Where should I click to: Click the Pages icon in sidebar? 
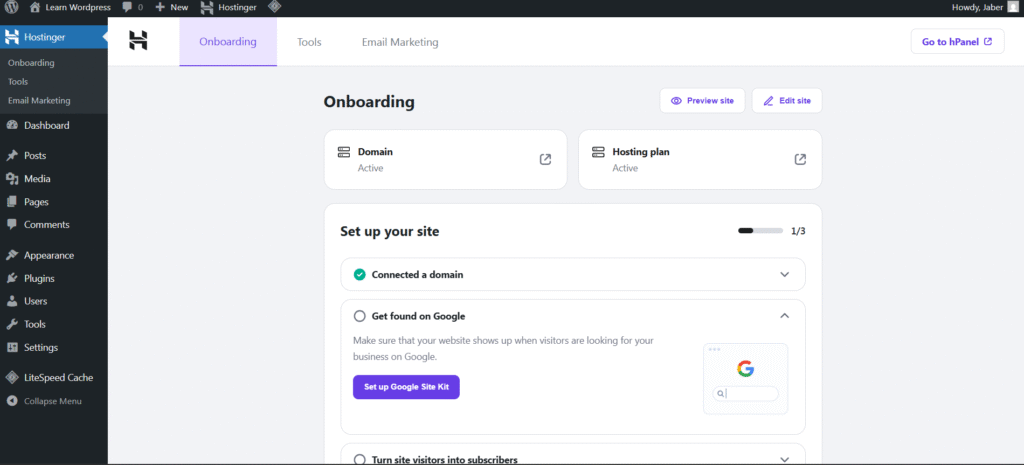tap(12, 202)
